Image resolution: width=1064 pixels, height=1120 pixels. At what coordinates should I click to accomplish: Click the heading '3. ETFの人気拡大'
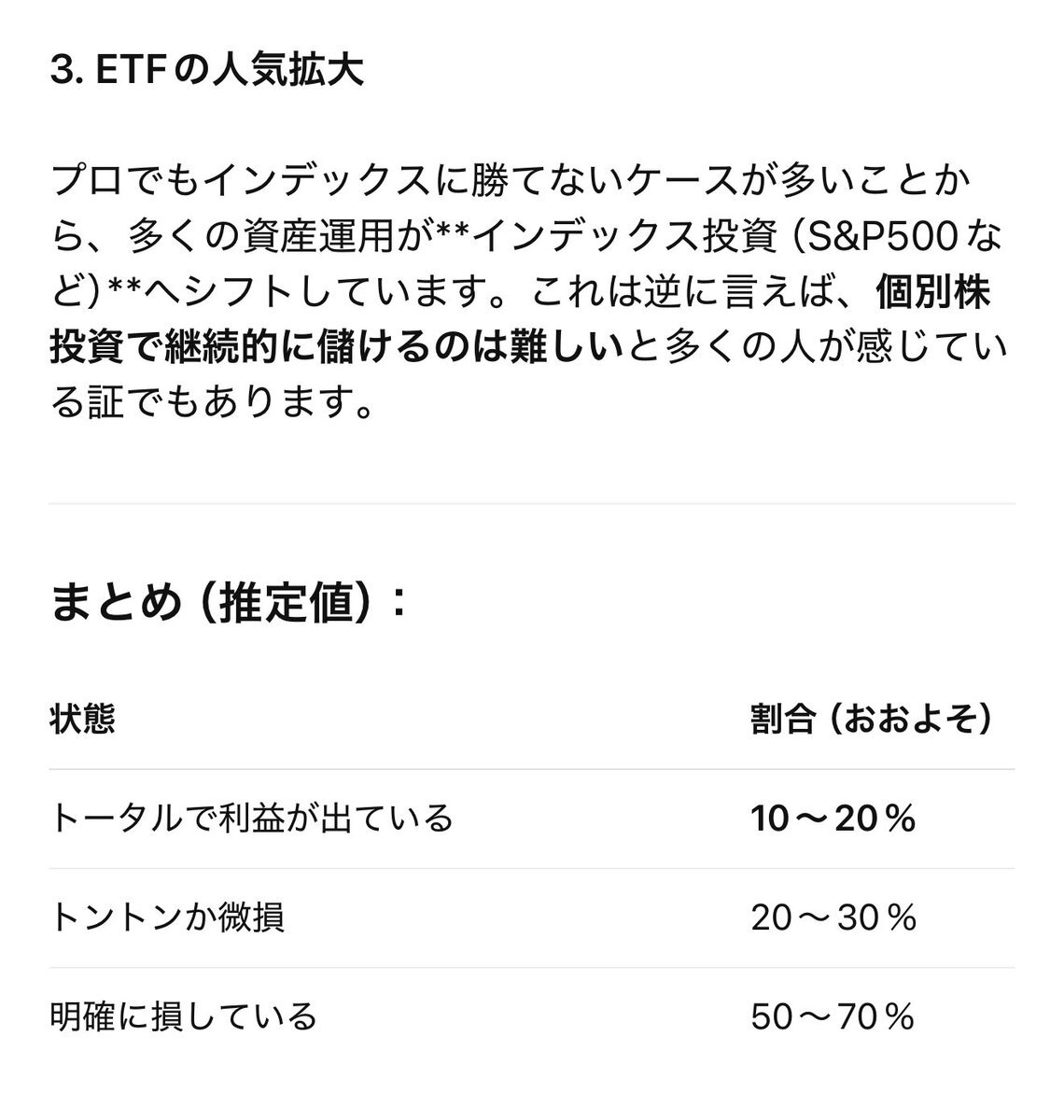click(206, 72)
